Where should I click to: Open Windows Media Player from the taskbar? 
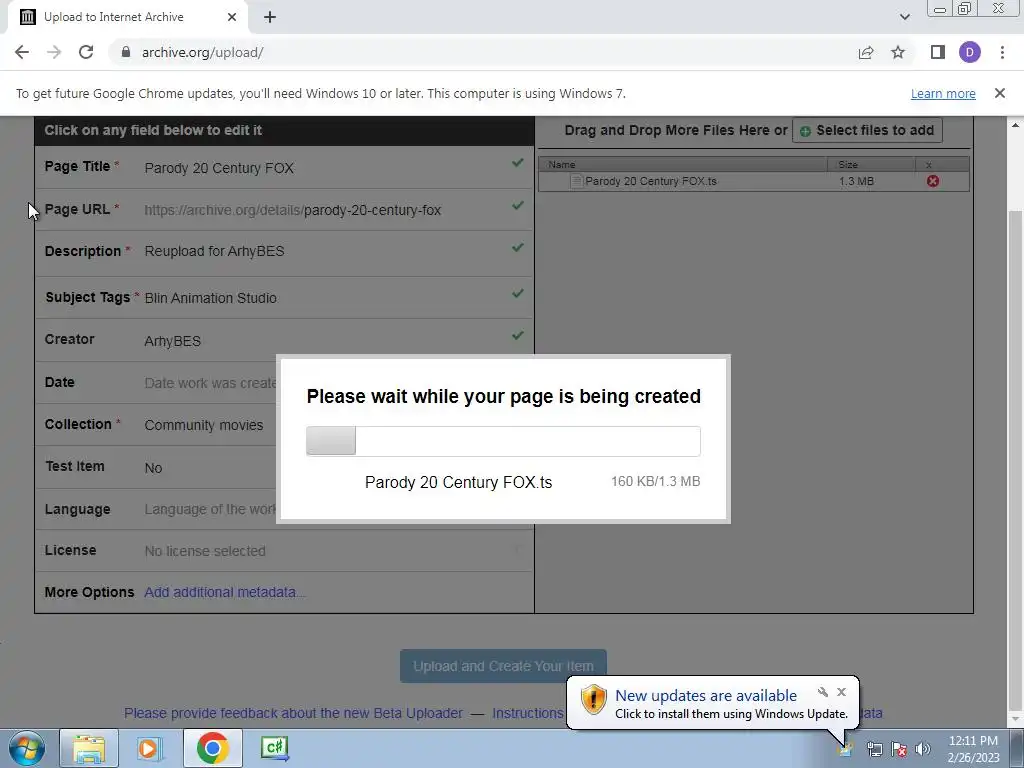coord(150,748)
